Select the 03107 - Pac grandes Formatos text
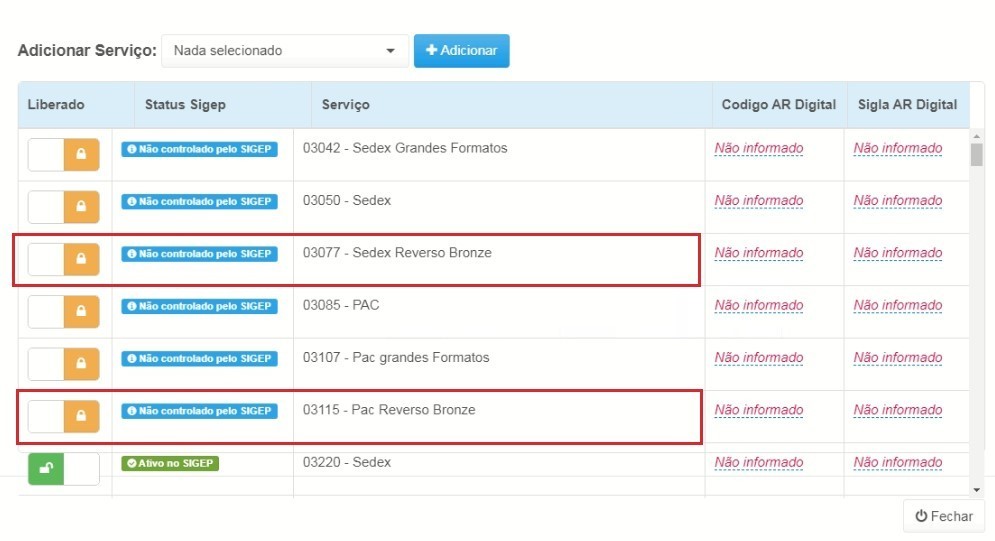The width and height of the screenshot is (995, 541). click(x=396, y=357)
